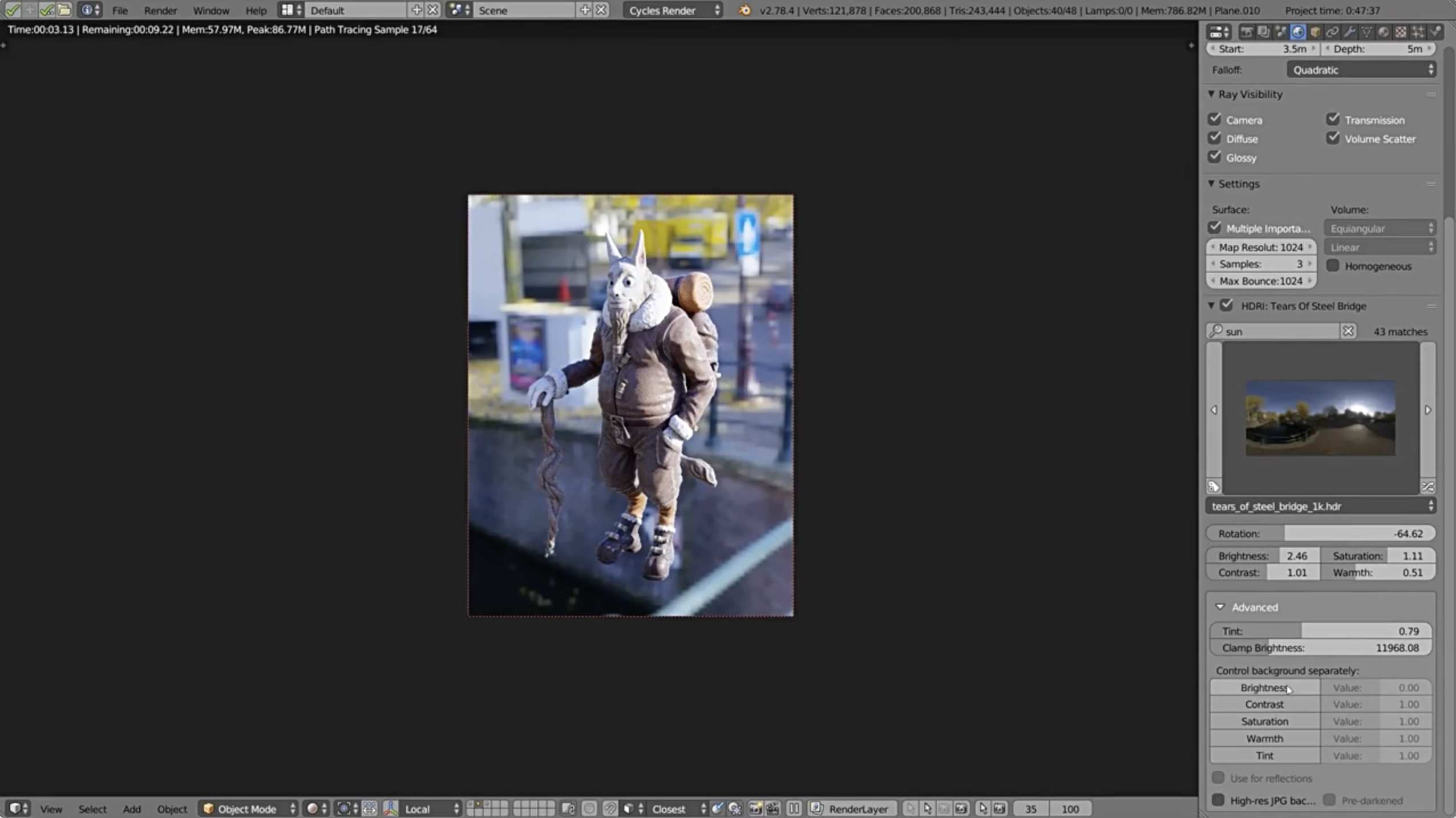Screen dimensions: 1456x818
Task: Clear the sun search field
Action: (x=1348, y=331)
